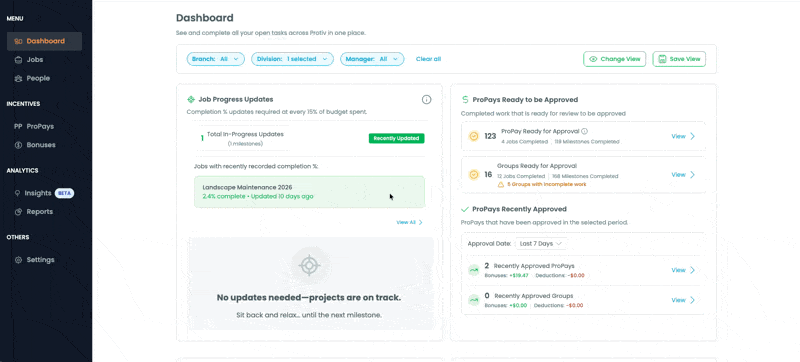Viewport: 800px width, 362px height.
Task: Click the Clear all filters link
Action: [x=429, y=59]
